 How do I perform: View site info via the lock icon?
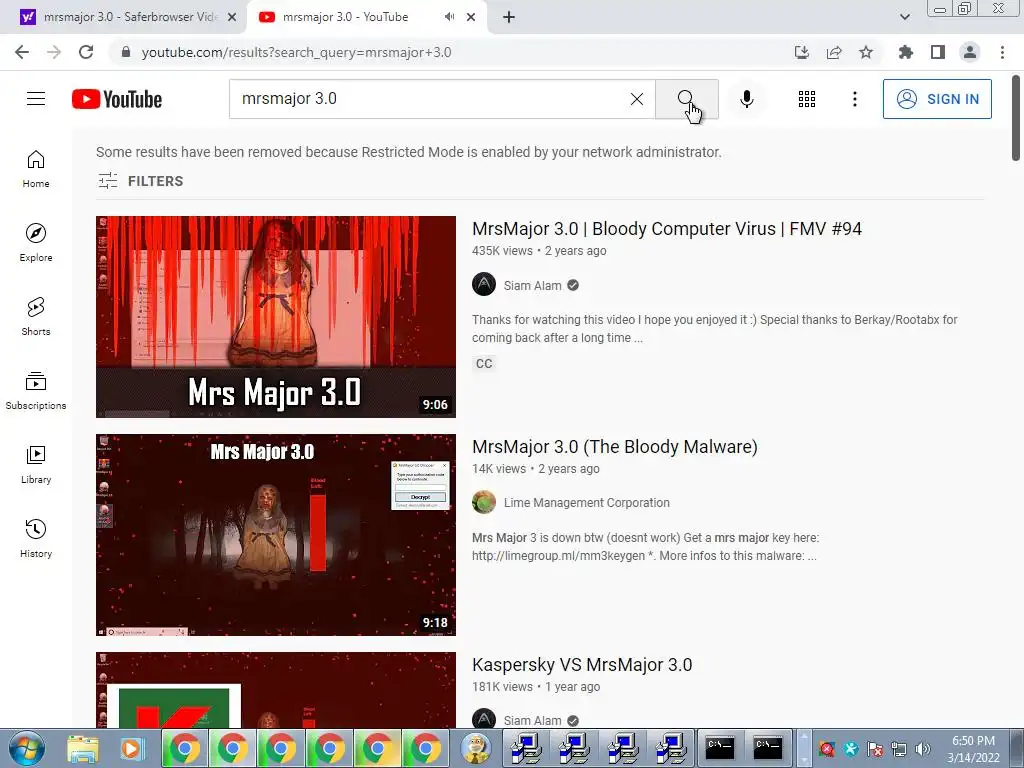126,52
